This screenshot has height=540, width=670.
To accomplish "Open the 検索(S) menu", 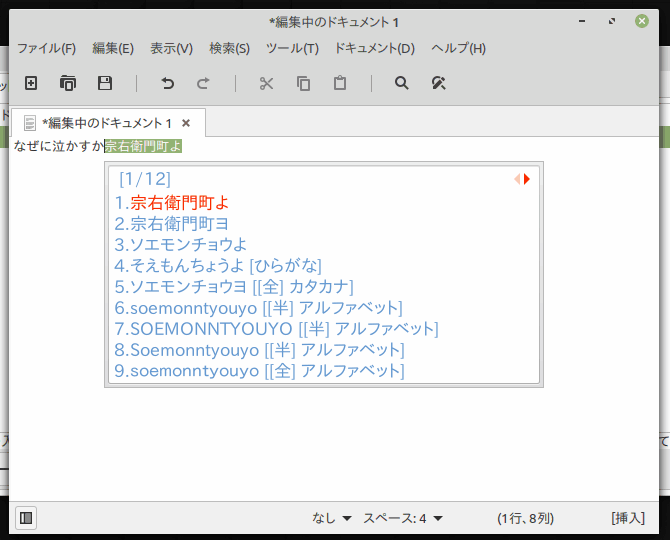I will coord(229,48).
